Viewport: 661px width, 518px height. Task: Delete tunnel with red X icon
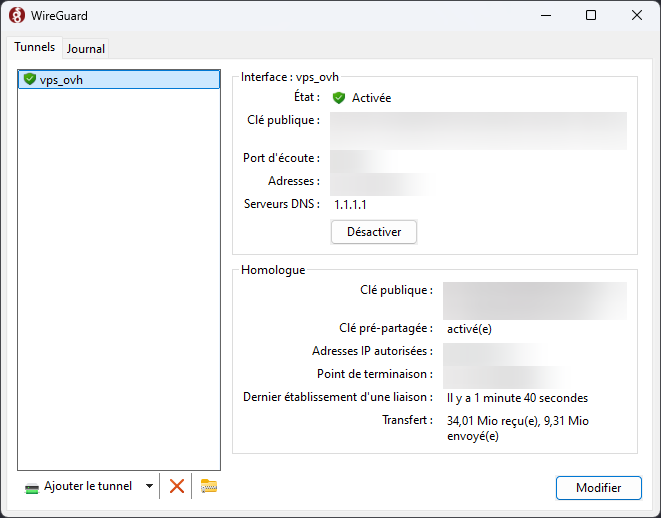[177, 486]
